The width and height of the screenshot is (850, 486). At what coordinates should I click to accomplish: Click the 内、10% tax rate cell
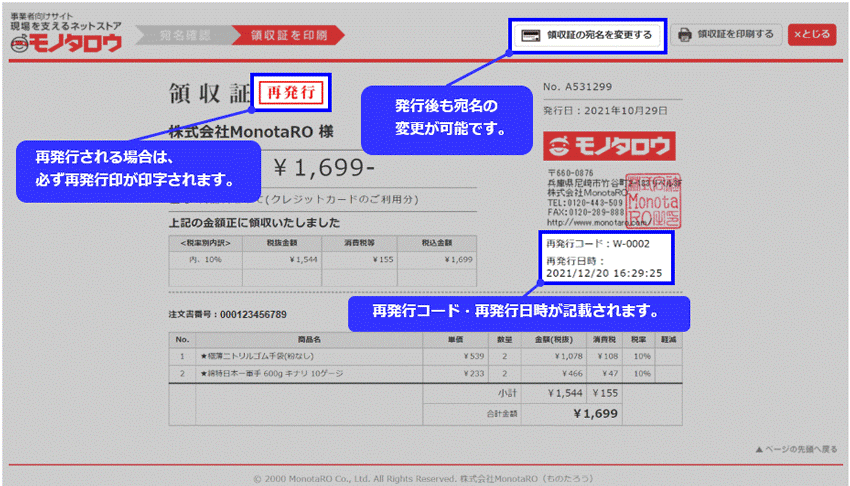[205, 260]
